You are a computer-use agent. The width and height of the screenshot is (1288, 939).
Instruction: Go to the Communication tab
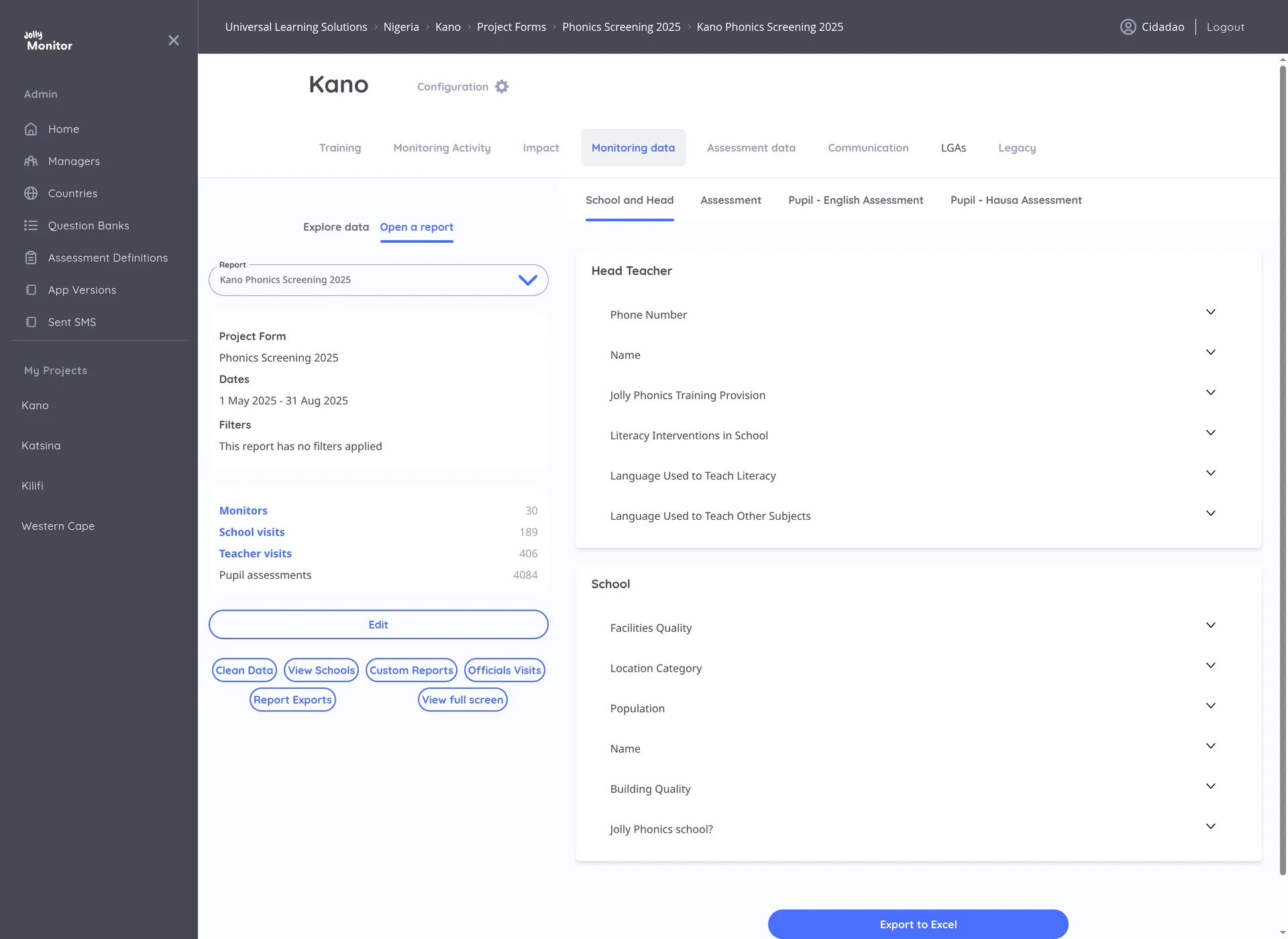click(868, 148)
